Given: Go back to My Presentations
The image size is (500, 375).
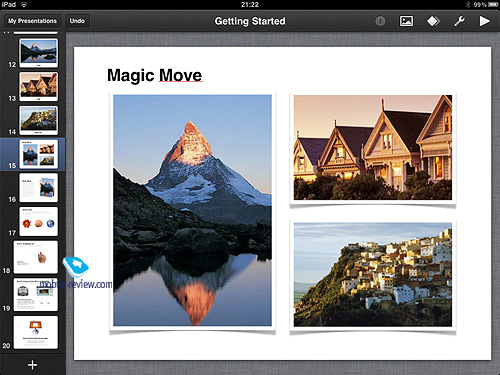Looking at the screenshot, I should (x=32, y=21).
